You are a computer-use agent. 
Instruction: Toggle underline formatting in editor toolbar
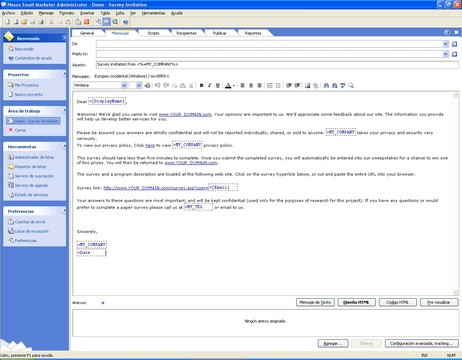point(218,86)
